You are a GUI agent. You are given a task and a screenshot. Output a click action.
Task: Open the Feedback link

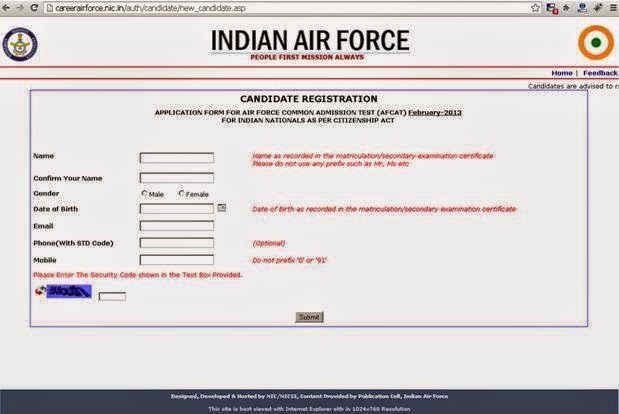[600, 73]
